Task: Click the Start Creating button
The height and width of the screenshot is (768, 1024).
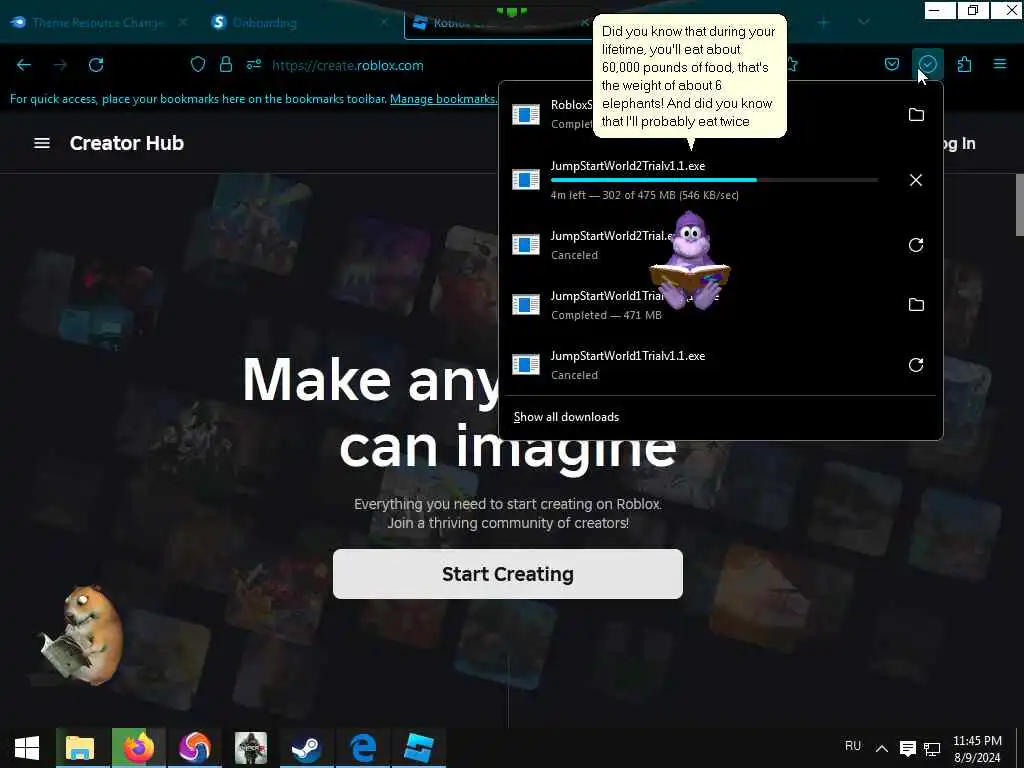Action: point(507,573)
